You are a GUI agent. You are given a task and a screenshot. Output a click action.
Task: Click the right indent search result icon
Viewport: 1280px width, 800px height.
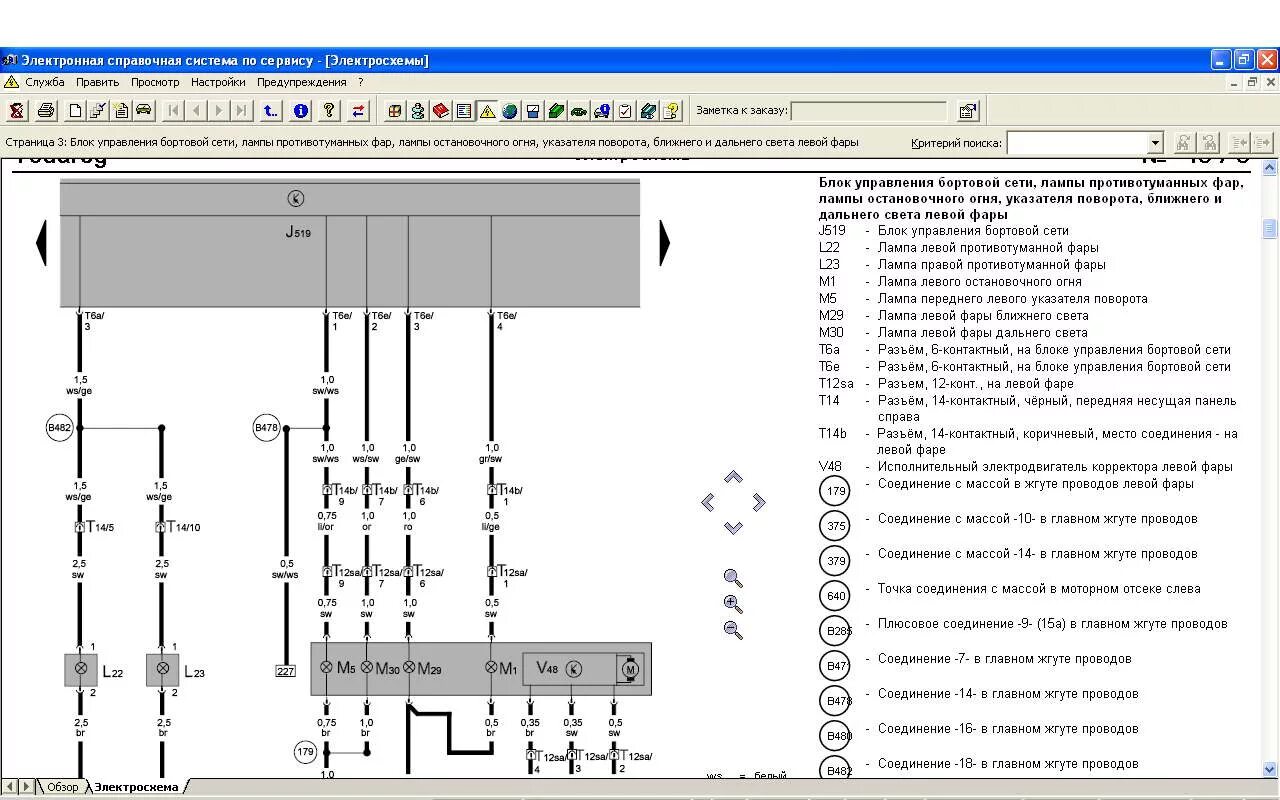[x=1263, y=143]
